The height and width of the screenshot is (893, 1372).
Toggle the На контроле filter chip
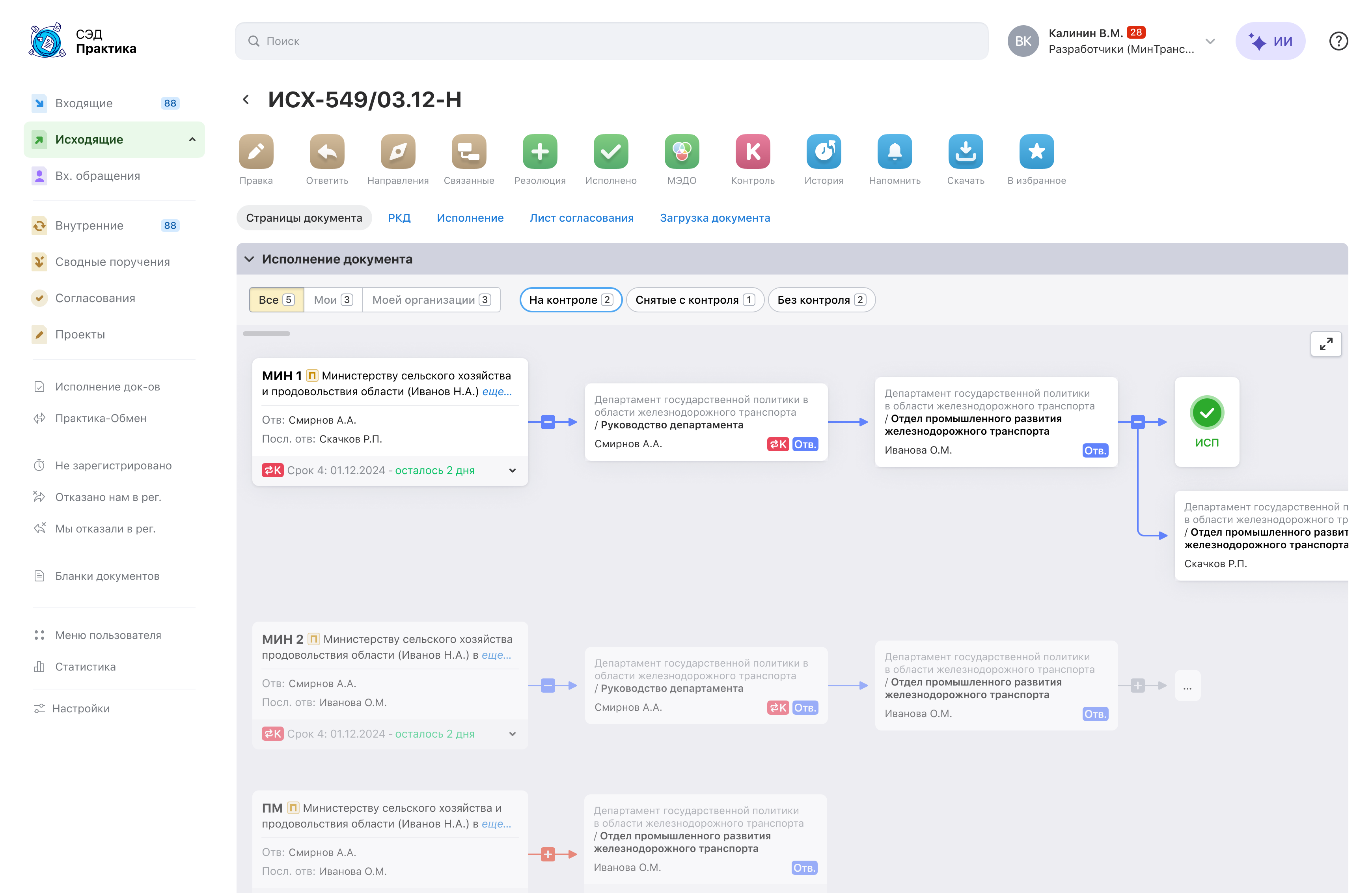pos(570,300)
